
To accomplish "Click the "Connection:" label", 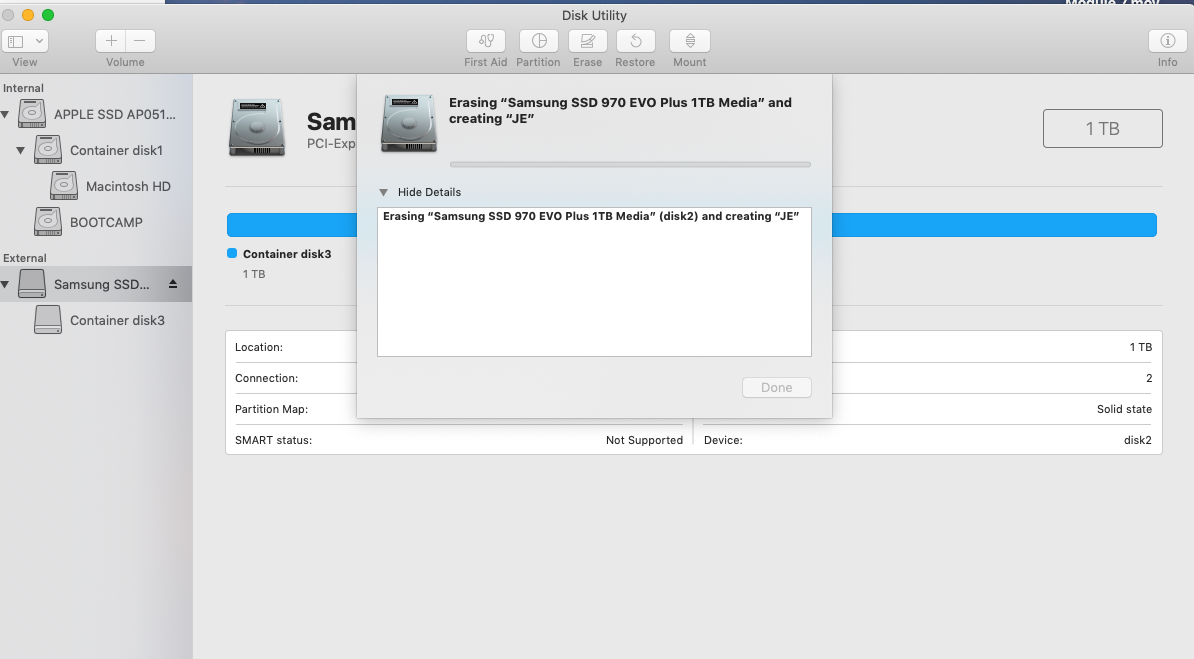I will (267, 378).
